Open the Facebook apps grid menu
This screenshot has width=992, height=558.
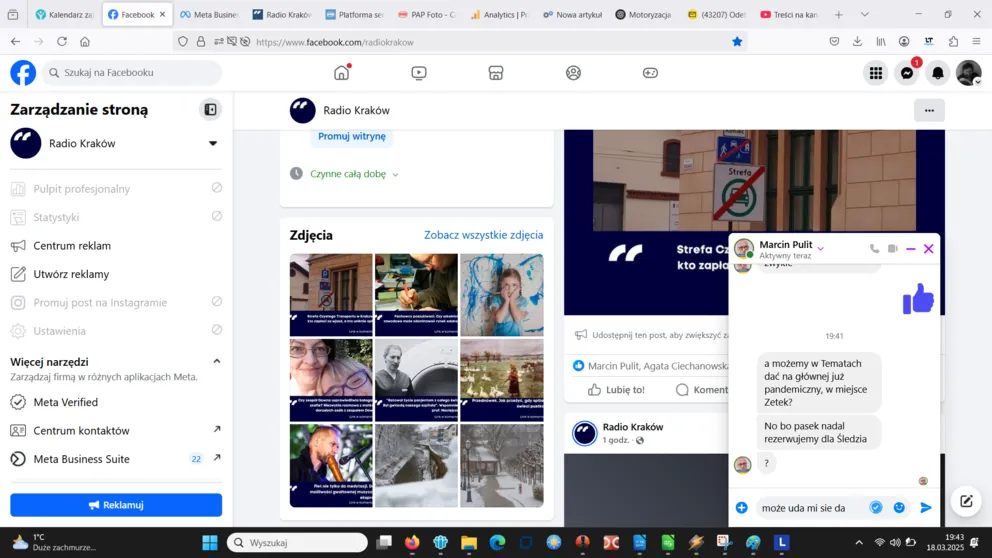pos(876,73)
